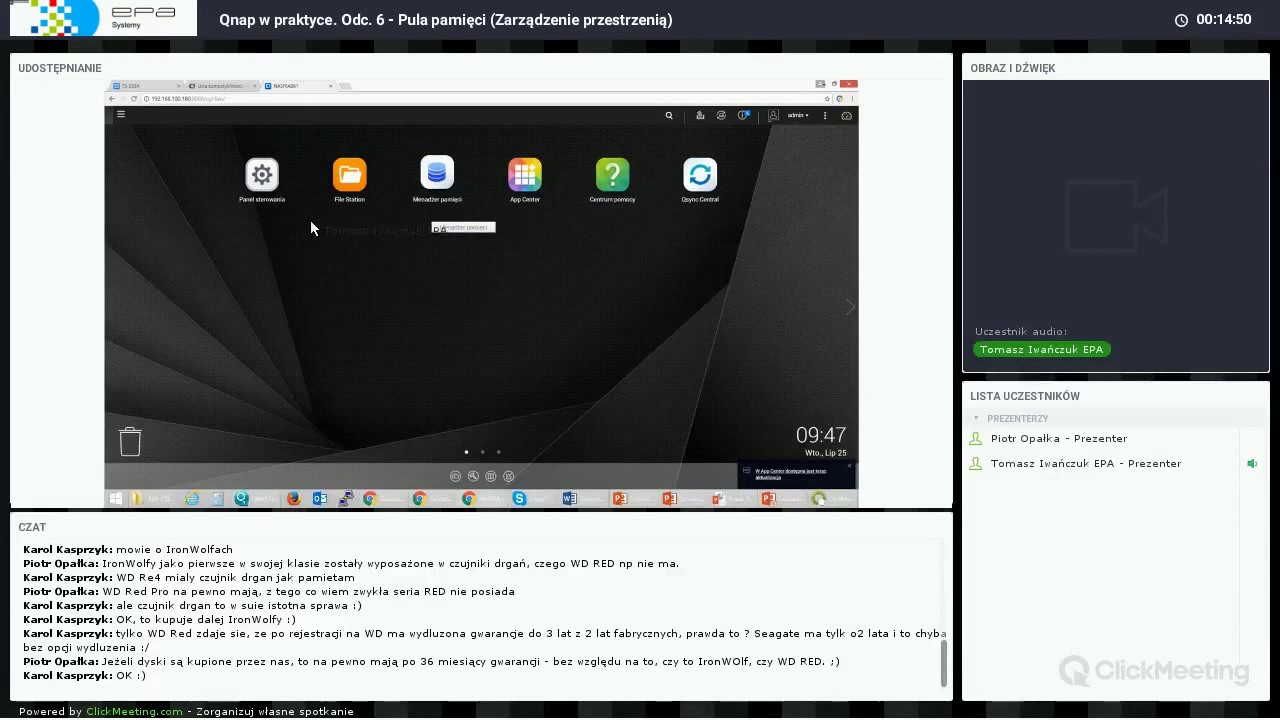This screenshot has width=1280, height=720.
Task: Open the QNAP dashboard gauge icon
Action: pyautogui.click(x=846, y=116)
